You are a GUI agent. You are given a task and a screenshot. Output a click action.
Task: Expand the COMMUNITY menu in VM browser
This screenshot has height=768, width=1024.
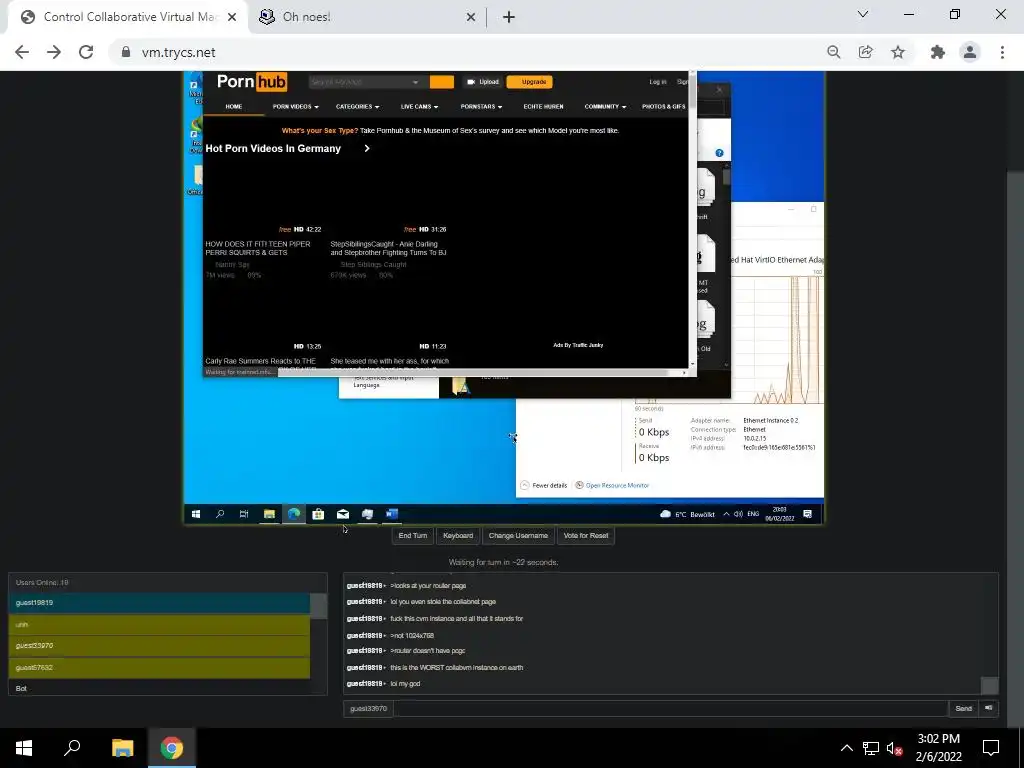point(605,106)
